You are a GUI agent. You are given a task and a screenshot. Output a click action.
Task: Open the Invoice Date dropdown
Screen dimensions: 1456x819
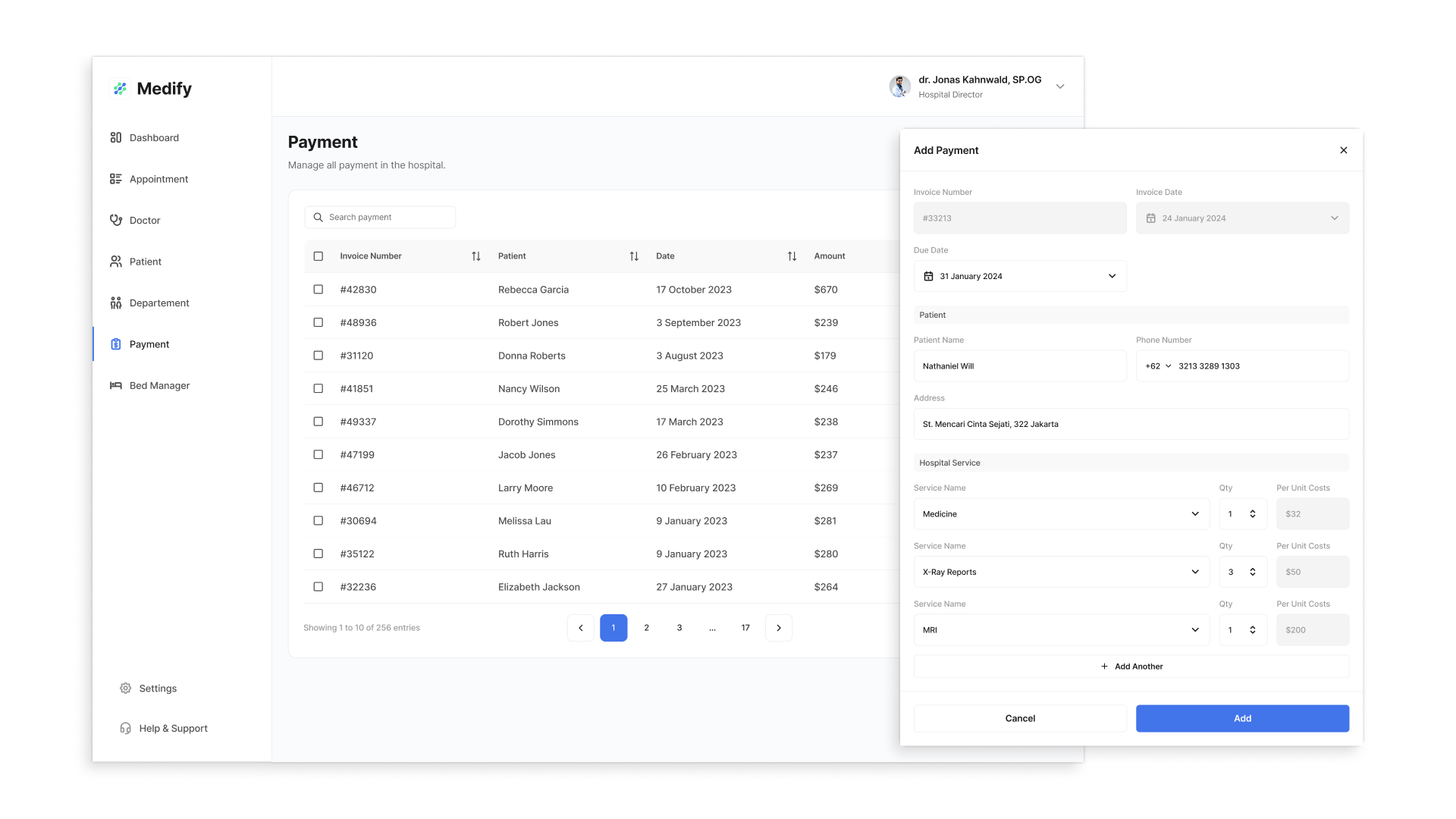click(1242, 218)
